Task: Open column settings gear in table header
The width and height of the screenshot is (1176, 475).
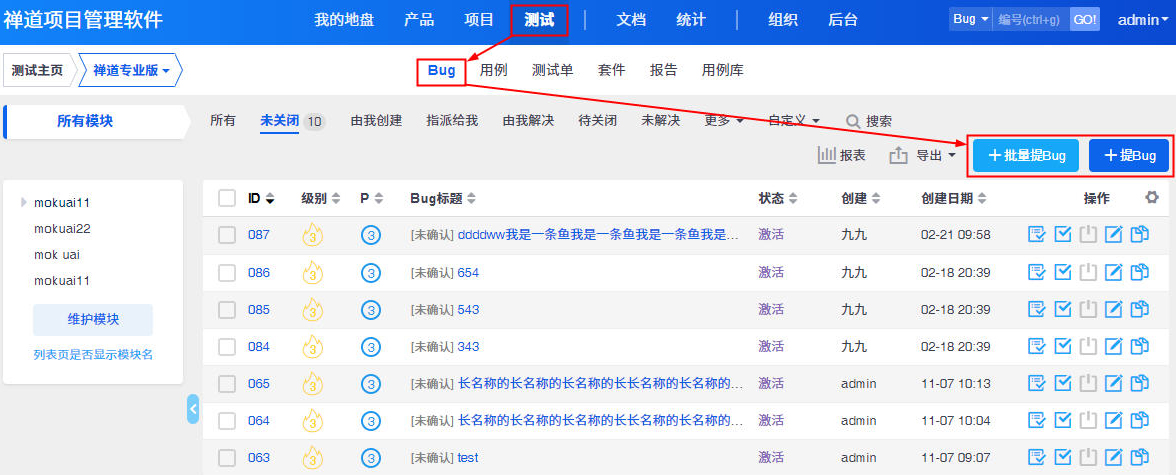Action: point(1151,197)
